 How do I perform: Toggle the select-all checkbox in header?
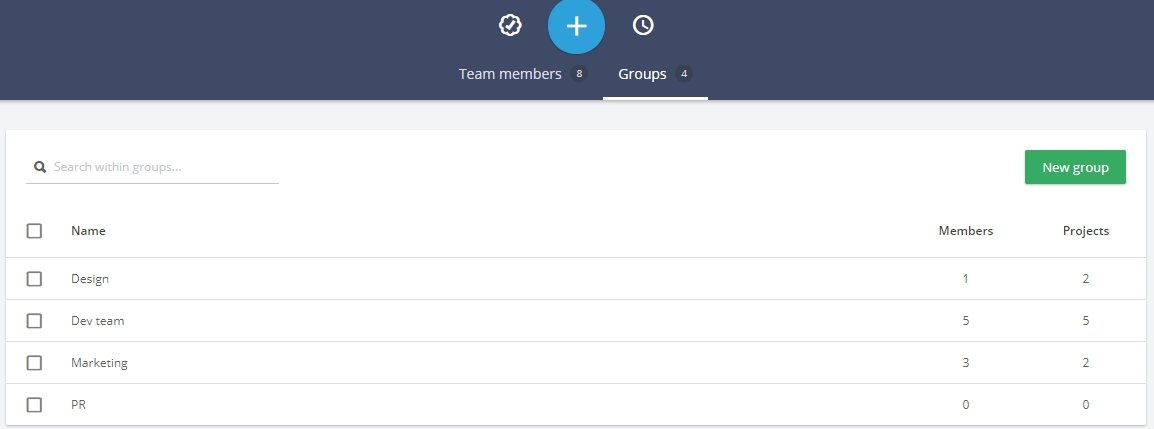click(34, 231)
